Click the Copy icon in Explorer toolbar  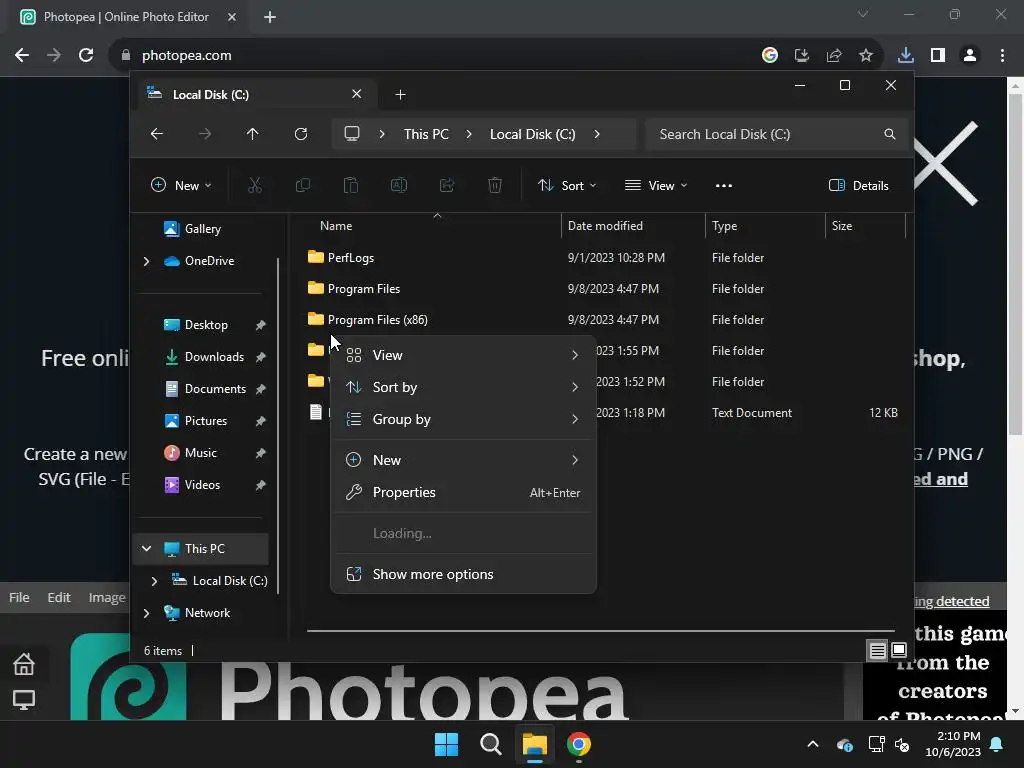(303, 185)
